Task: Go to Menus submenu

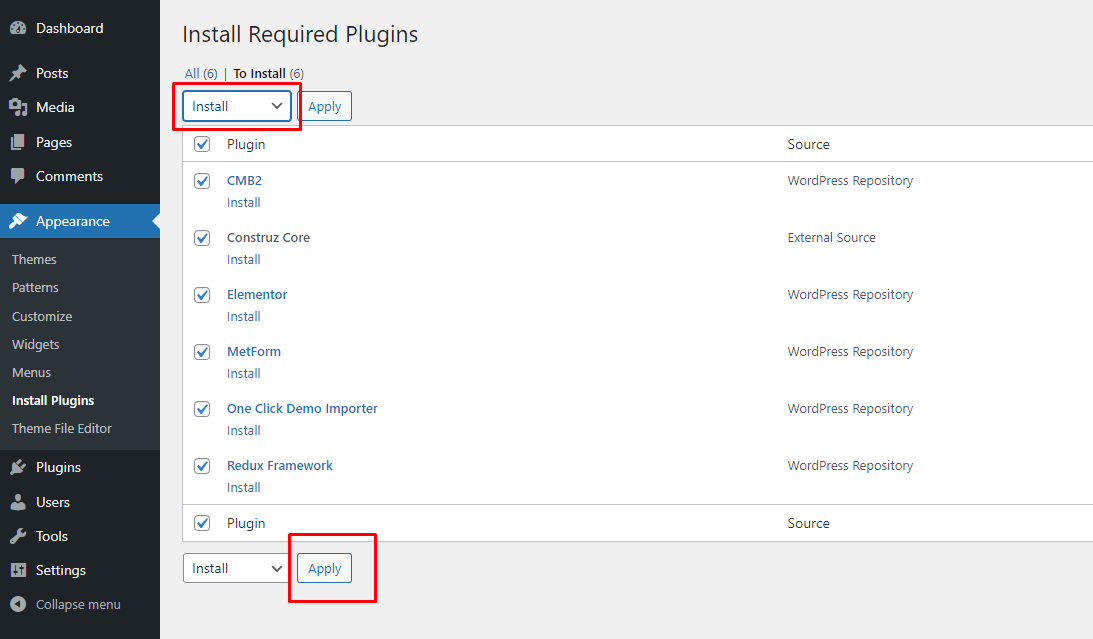Action: point(31,372)
